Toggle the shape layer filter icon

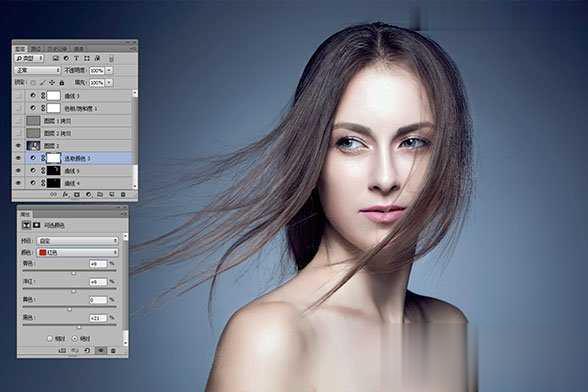[x=87, y=59]
